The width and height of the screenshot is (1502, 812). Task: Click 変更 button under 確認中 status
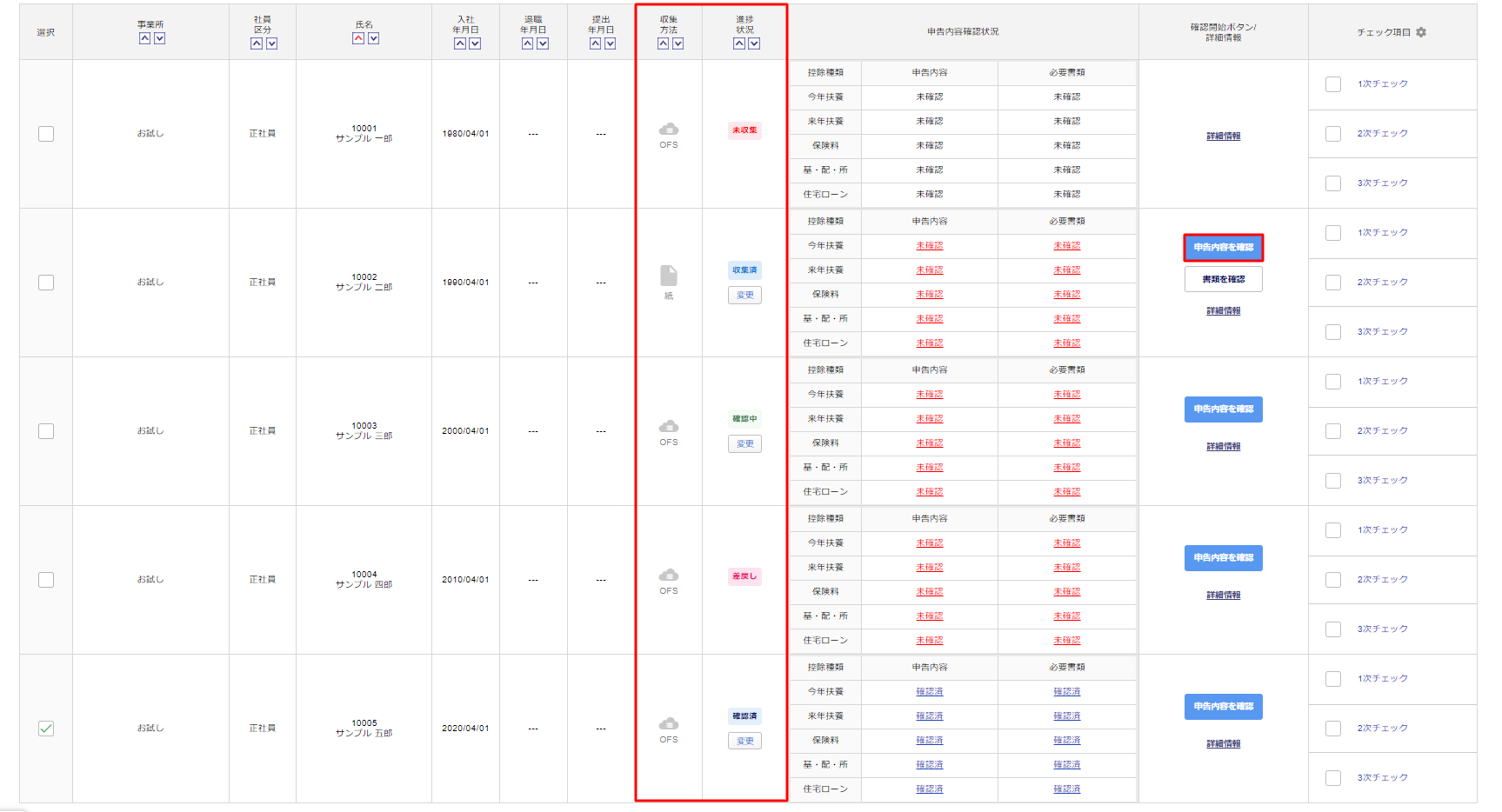pyautogui.click(x=745, y=444)
